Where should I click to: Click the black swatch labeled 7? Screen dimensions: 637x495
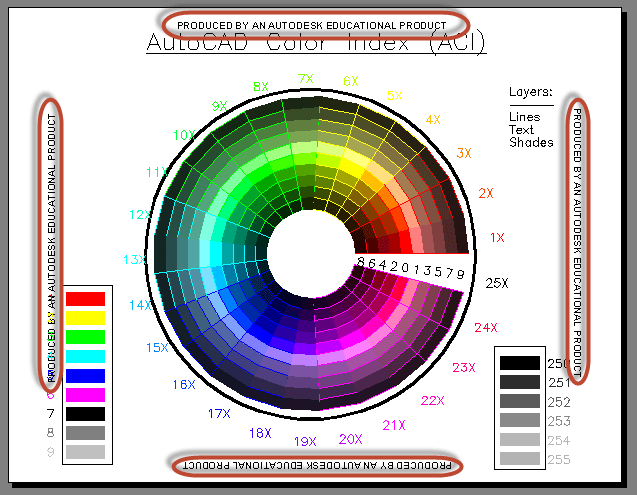tap(85, 414)
